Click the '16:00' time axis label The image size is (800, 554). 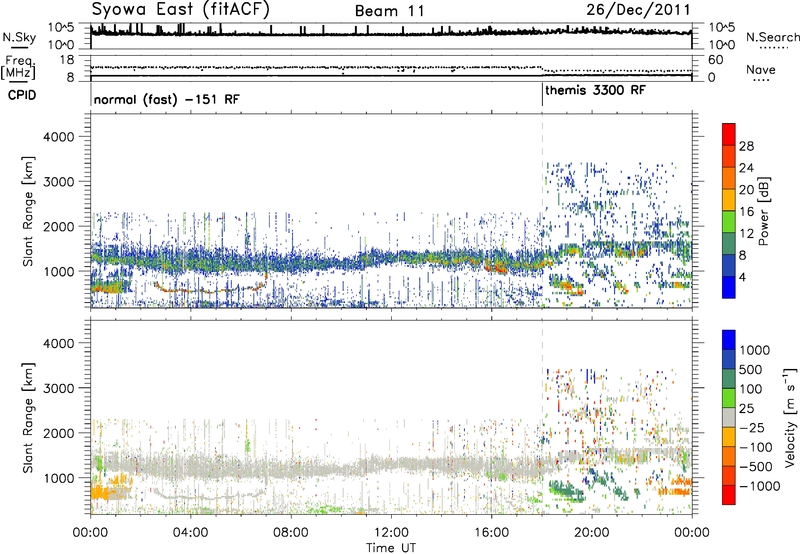pyautogui.click(x=491, y=533)
